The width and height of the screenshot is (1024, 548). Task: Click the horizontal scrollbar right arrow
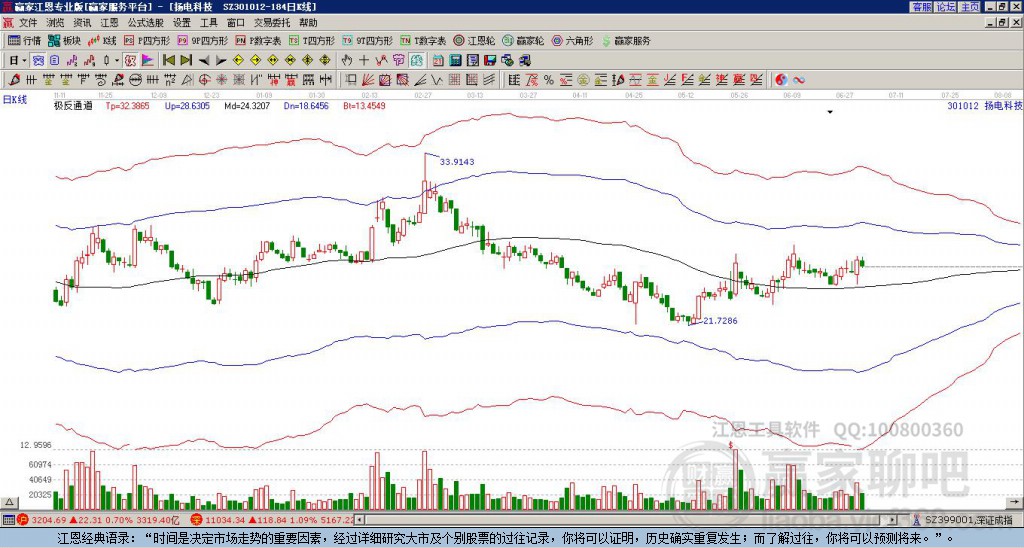[893, 520]
